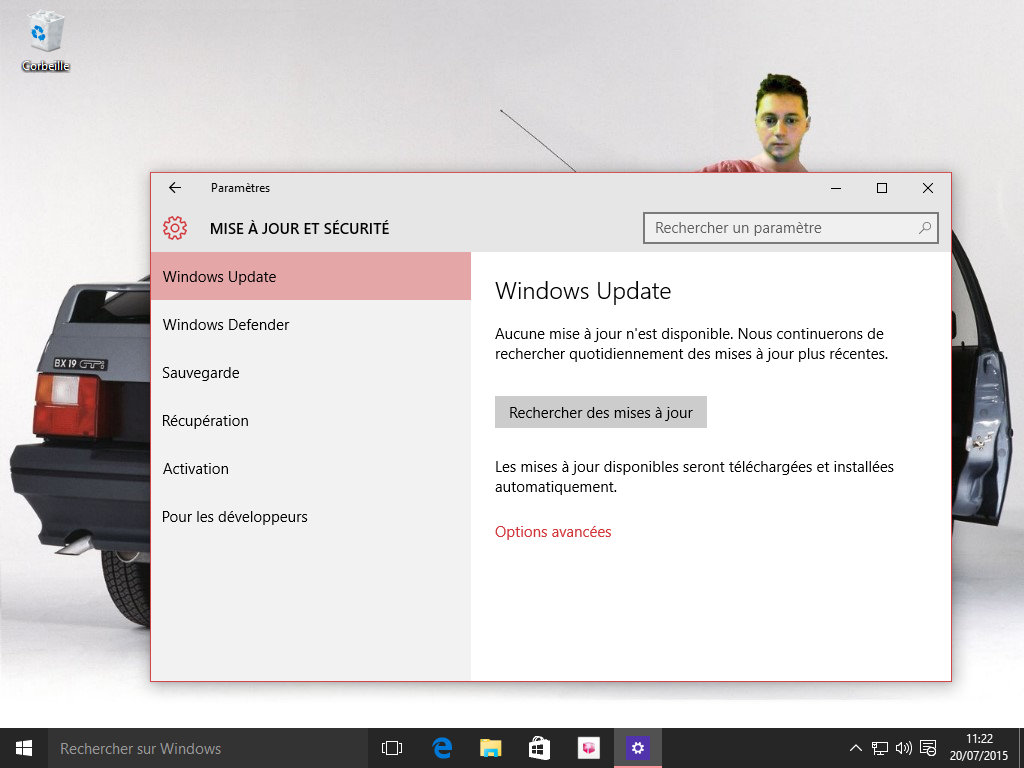Open the Action Center notifications icon
The height and width of the screenshot is (768, 1024).
[x=928, y=748]
